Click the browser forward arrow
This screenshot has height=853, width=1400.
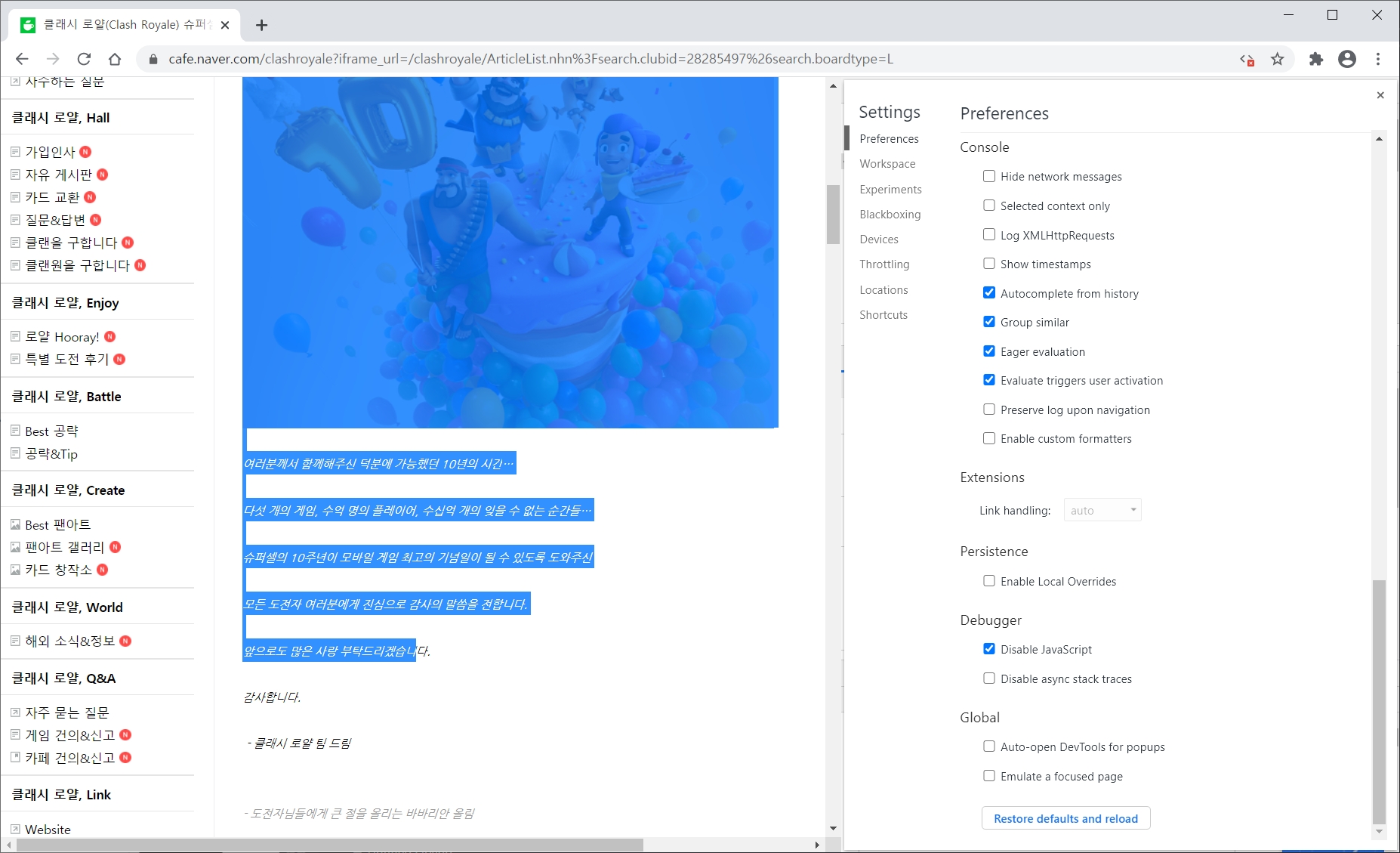click(53, 59)
